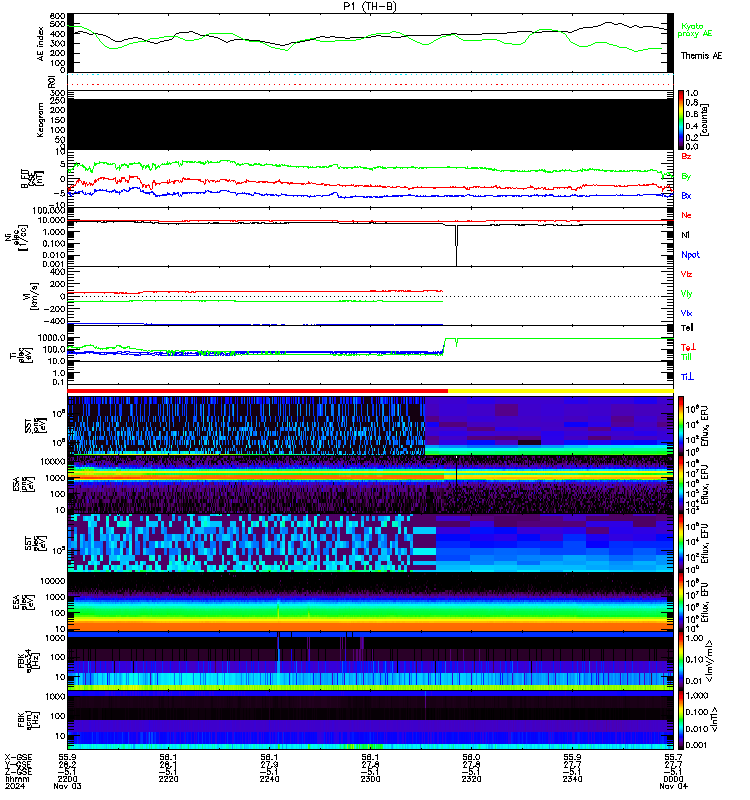Click the red Viz legend label
Image resolution: width=750 pixels, height=800 pixels.
[686, 274]
